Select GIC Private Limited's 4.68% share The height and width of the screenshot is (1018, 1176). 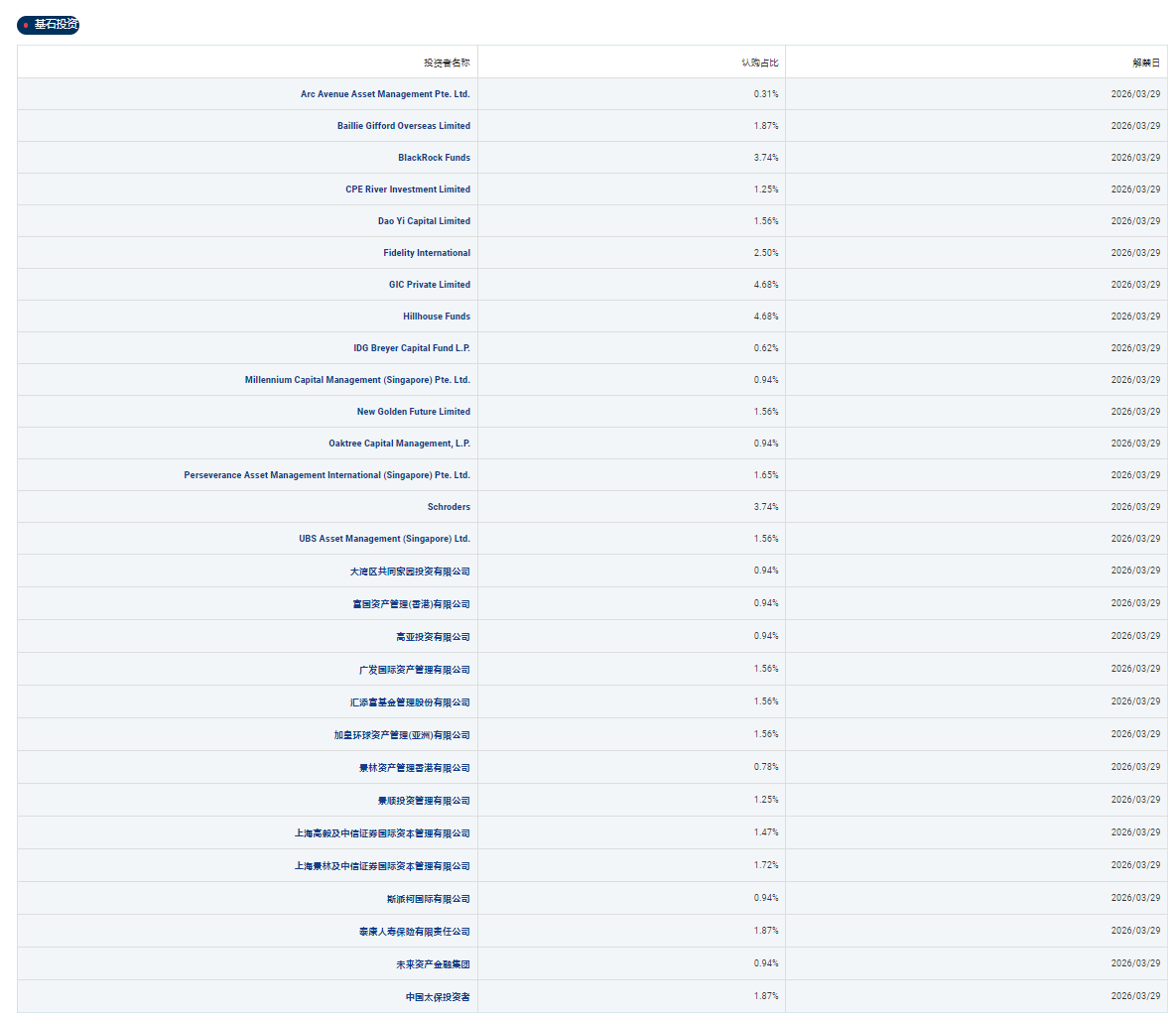pyautogui.click(x=766, y=285)
